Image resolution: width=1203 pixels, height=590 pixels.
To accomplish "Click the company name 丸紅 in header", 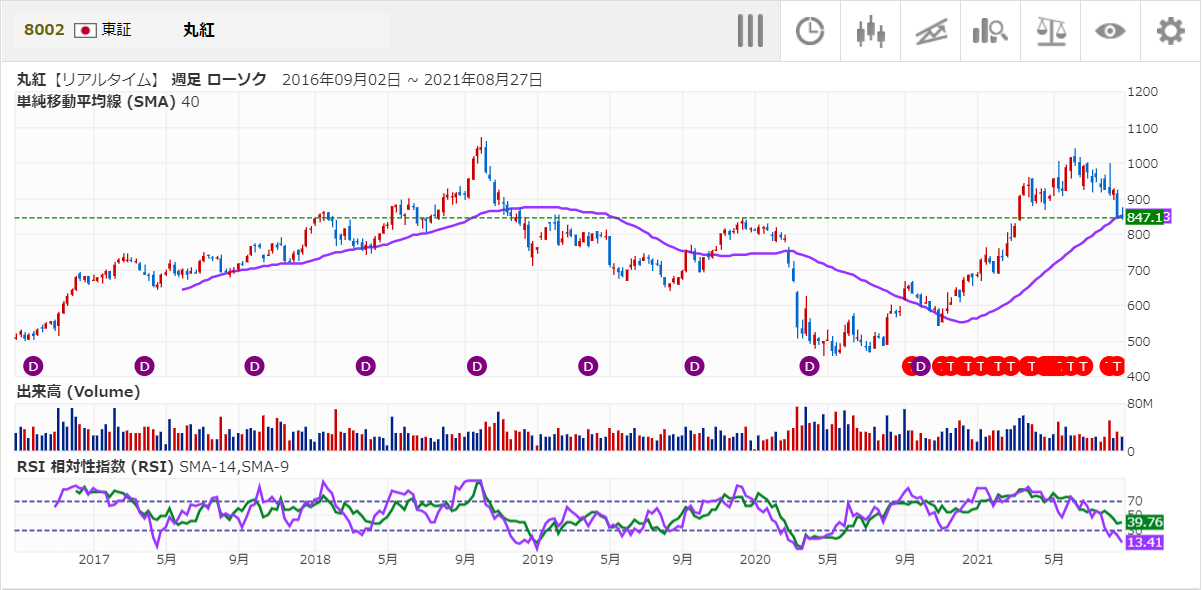I will (198, 30).
